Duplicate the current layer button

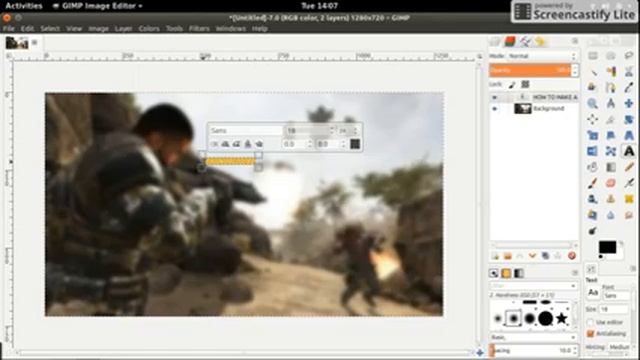click(x=545, y=256)
